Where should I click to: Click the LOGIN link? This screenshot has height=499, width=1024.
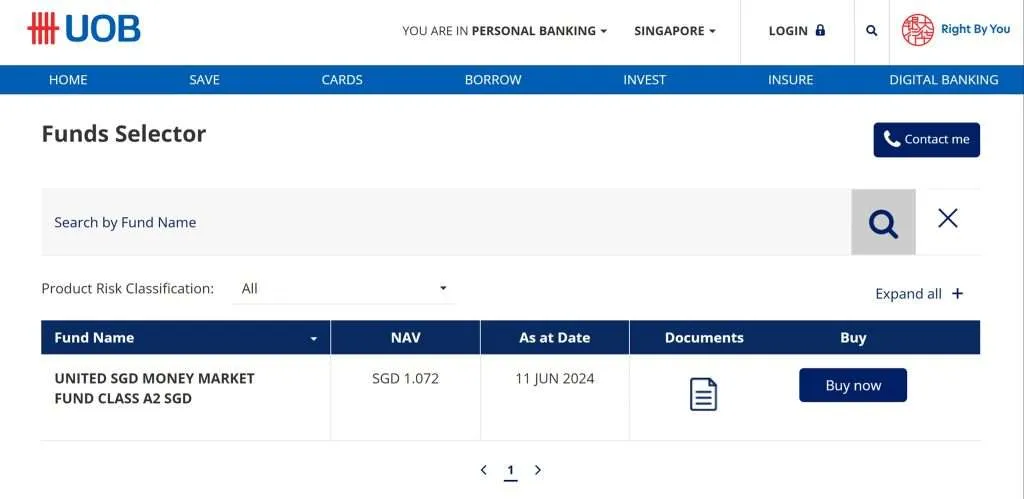pos(797,31)
